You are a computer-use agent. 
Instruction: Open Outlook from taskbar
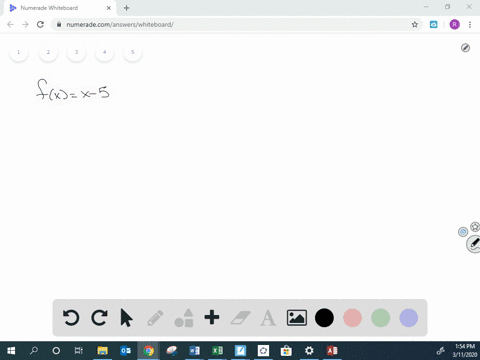pyautogui.click(x=126, y=351)
